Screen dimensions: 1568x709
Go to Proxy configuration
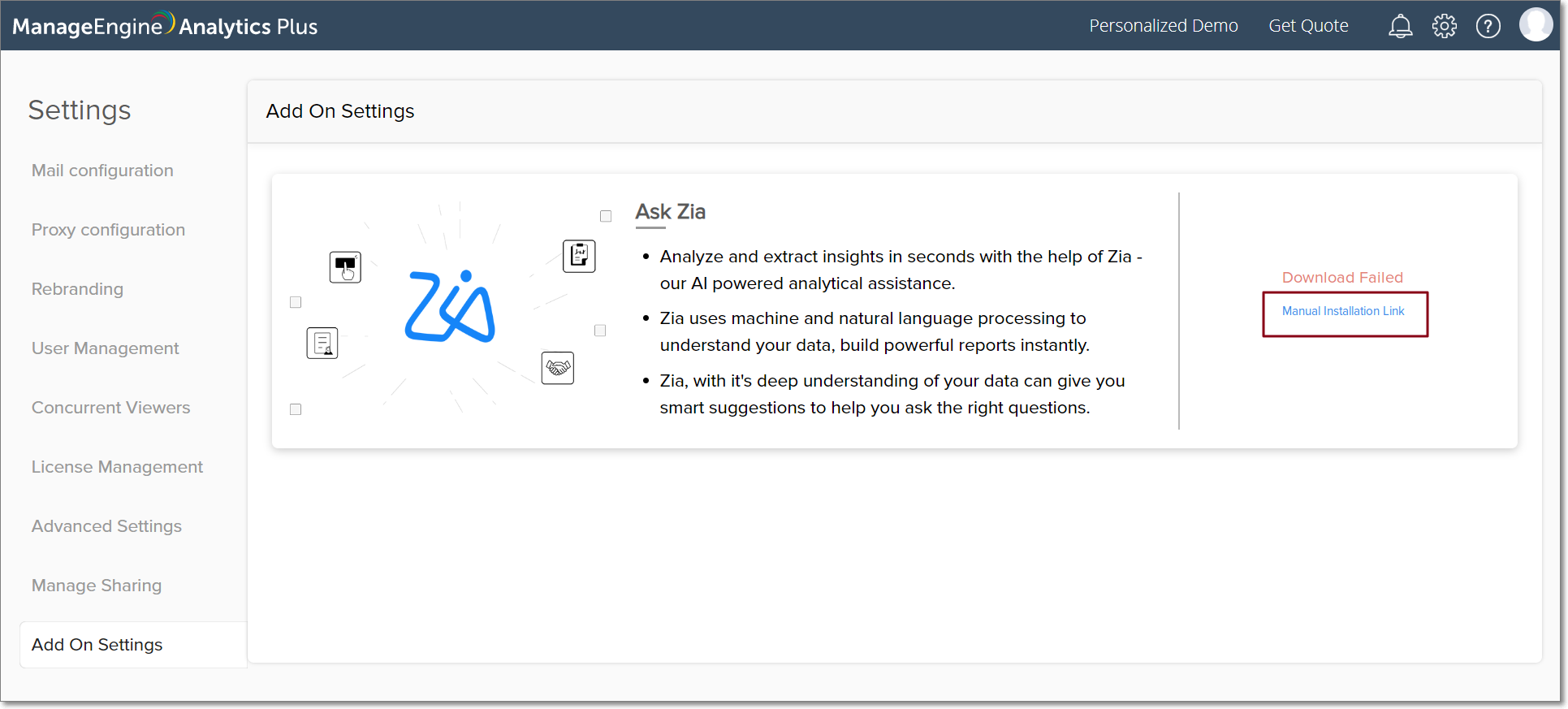pyautogui.click(x=108, y=230)
